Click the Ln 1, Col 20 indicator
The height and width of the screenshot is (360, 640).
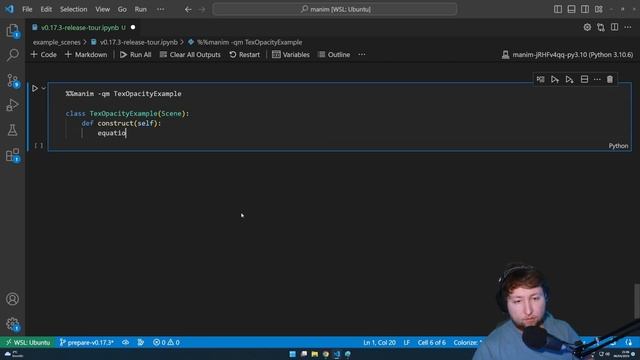pos(379,342)
